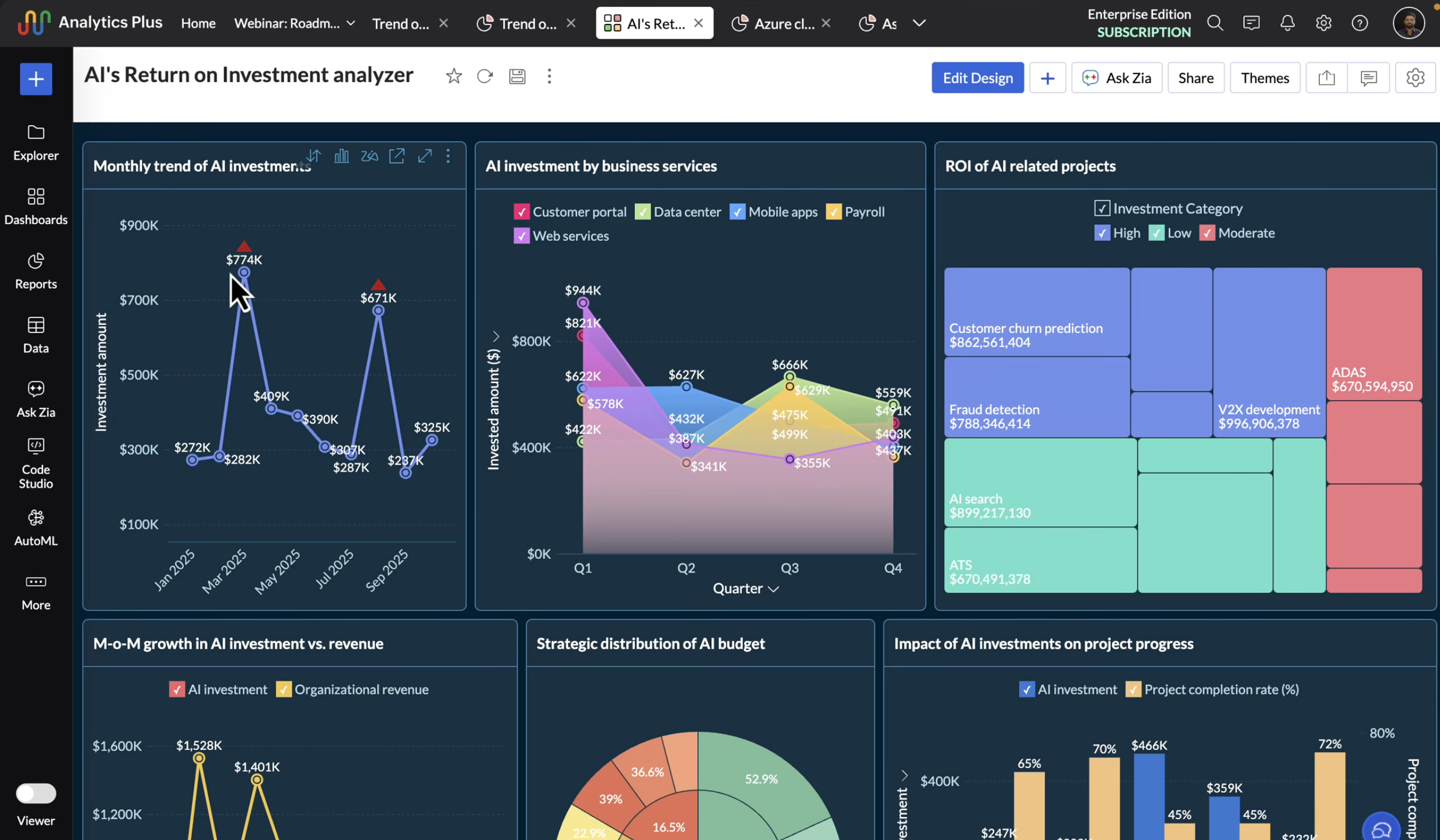Show more open tabs chevron

coord(919,23)
